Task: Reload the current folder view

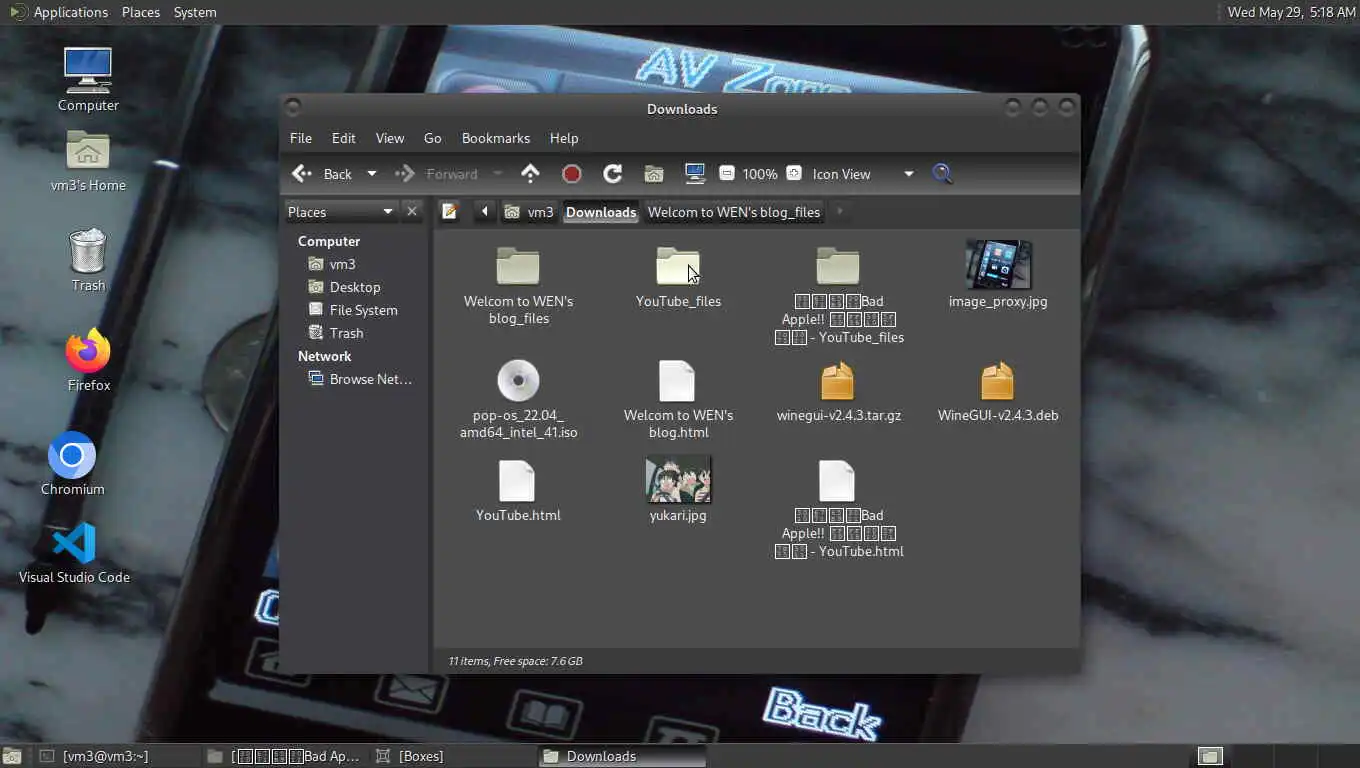Action: point(613,174)
